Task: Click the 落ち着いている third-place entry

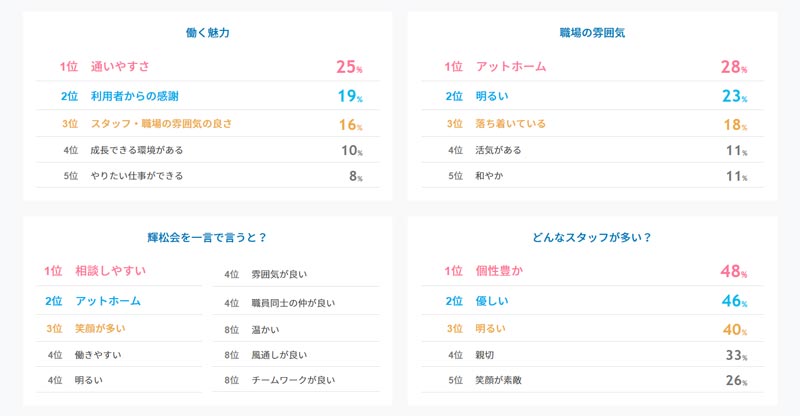Action: [x=510, y=124]
